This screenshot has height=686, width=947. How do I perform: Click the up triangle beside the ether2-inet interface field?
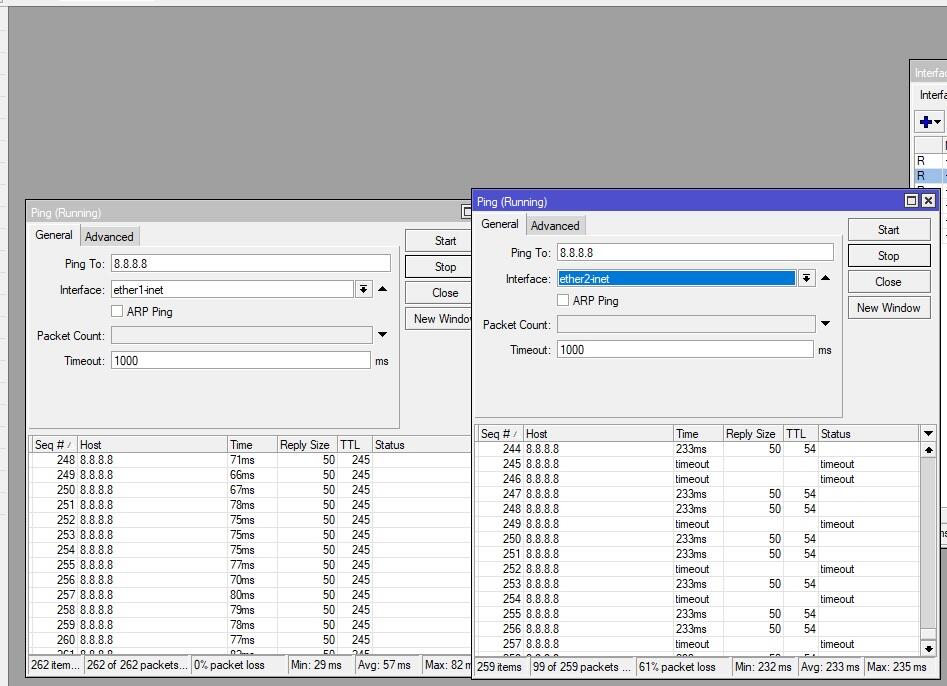[825, 279]
